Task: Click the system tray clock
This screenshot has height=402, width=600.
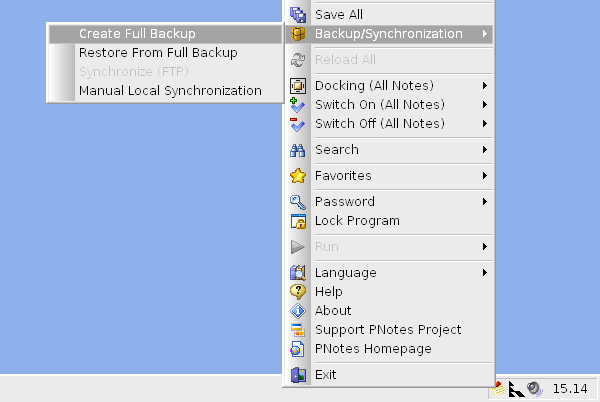Action: point(572,388)
